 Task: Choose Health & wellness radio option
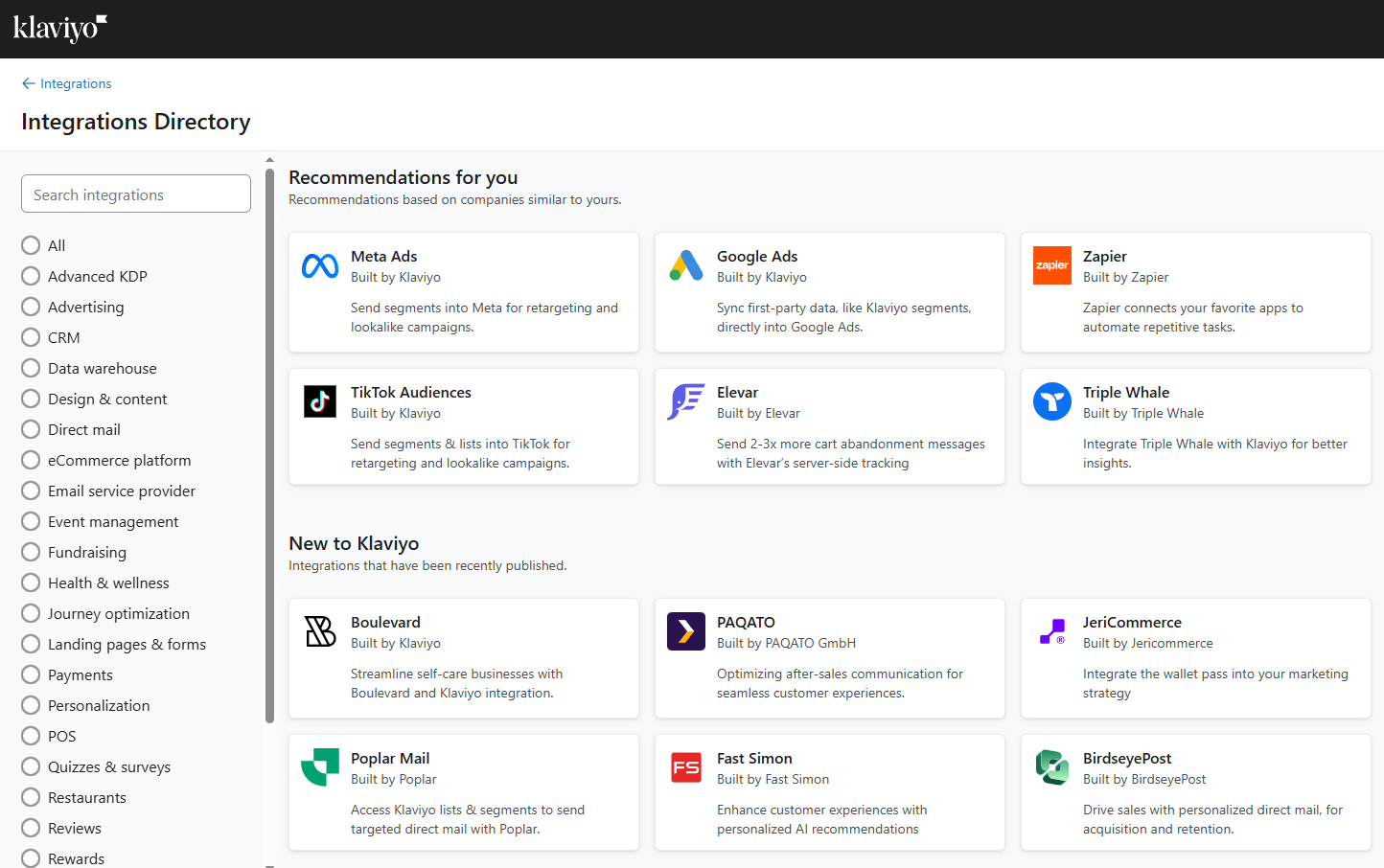31,582
